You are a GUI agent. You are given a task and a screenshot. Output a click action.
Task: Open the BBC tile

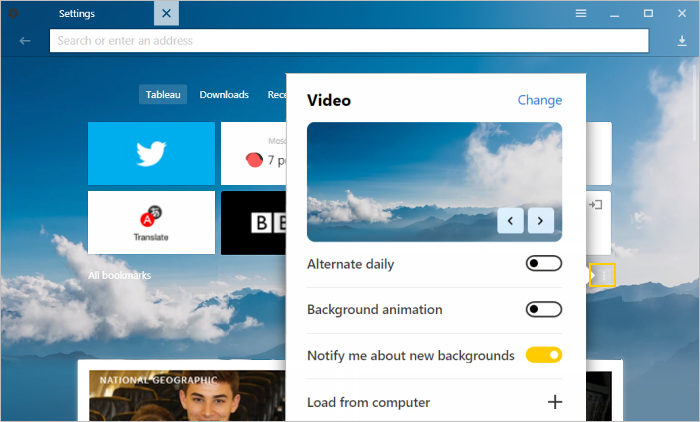[254, 223]
